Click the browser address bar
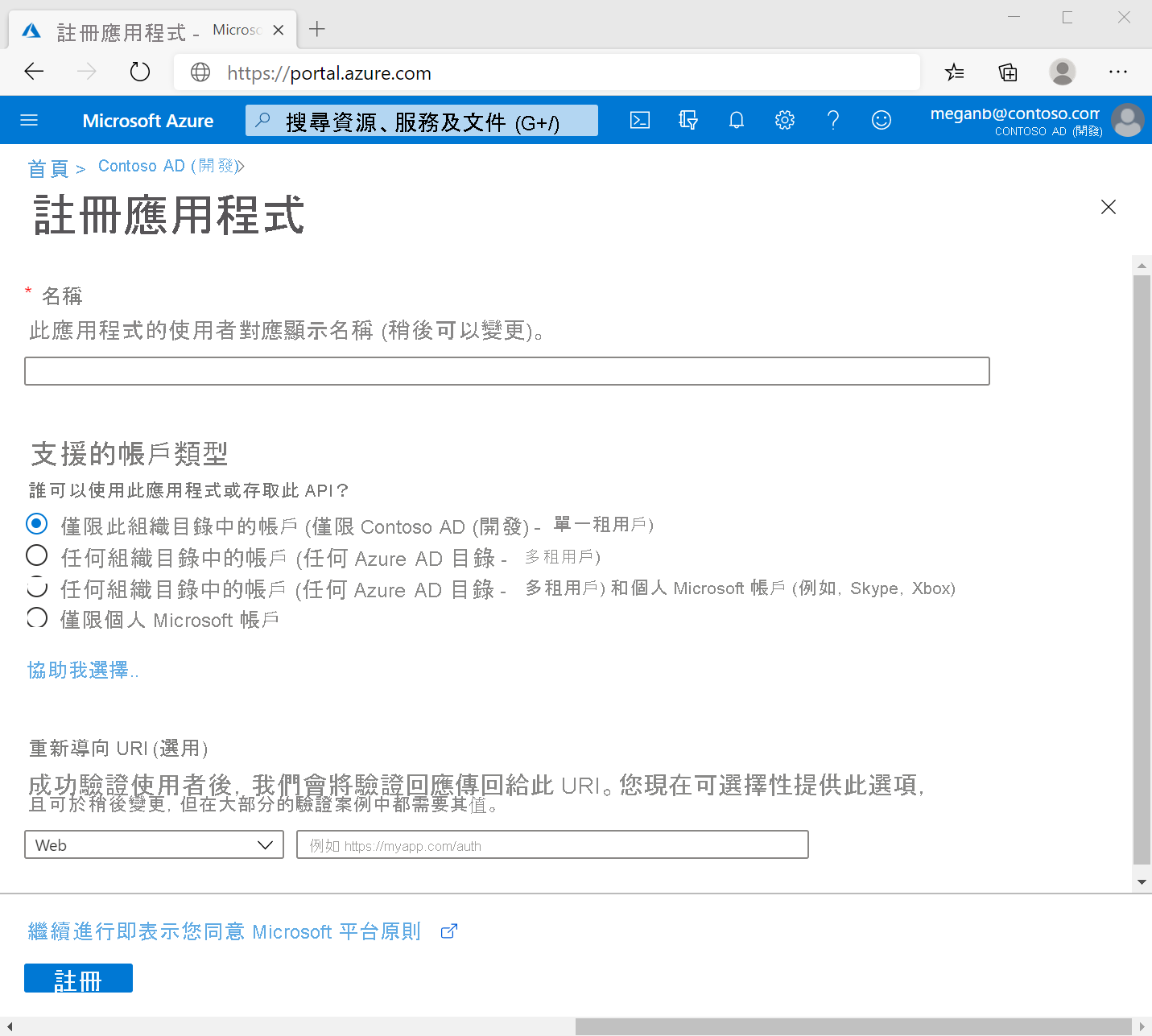This screenshot has height=1036, width=1152. (x=547, y=72)
